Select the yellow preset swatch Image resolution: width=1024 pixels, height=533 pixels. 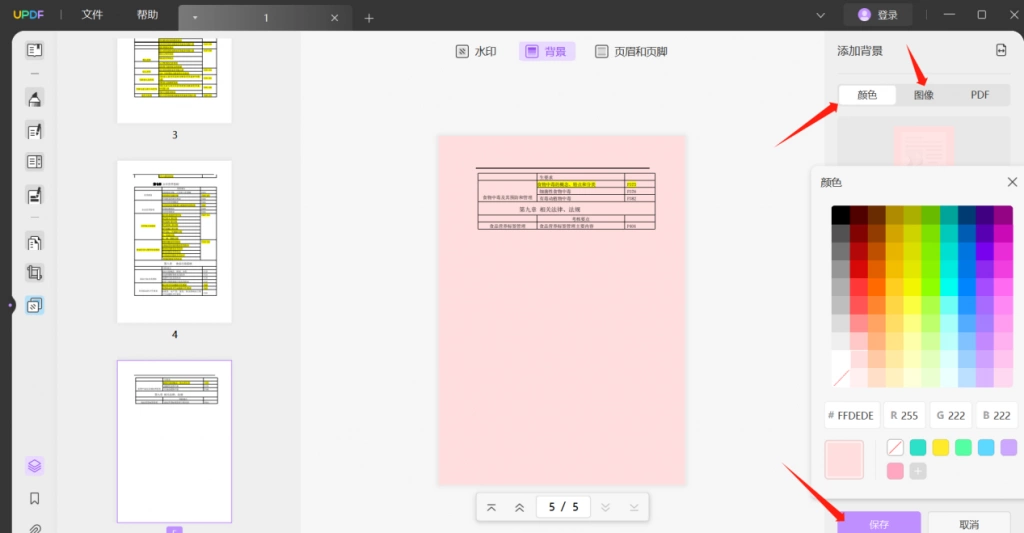coord(940,447)
